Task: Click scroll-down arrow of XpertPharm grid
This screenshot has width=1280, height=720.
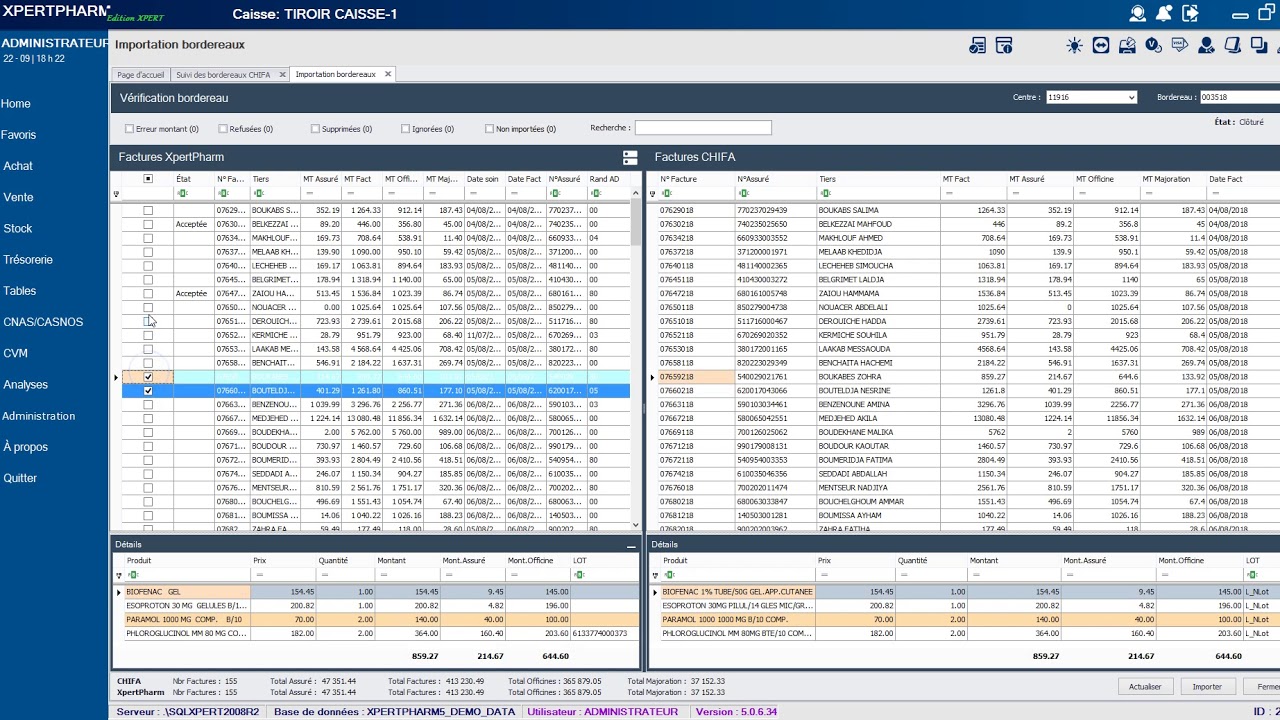Action: click(636, 525)
